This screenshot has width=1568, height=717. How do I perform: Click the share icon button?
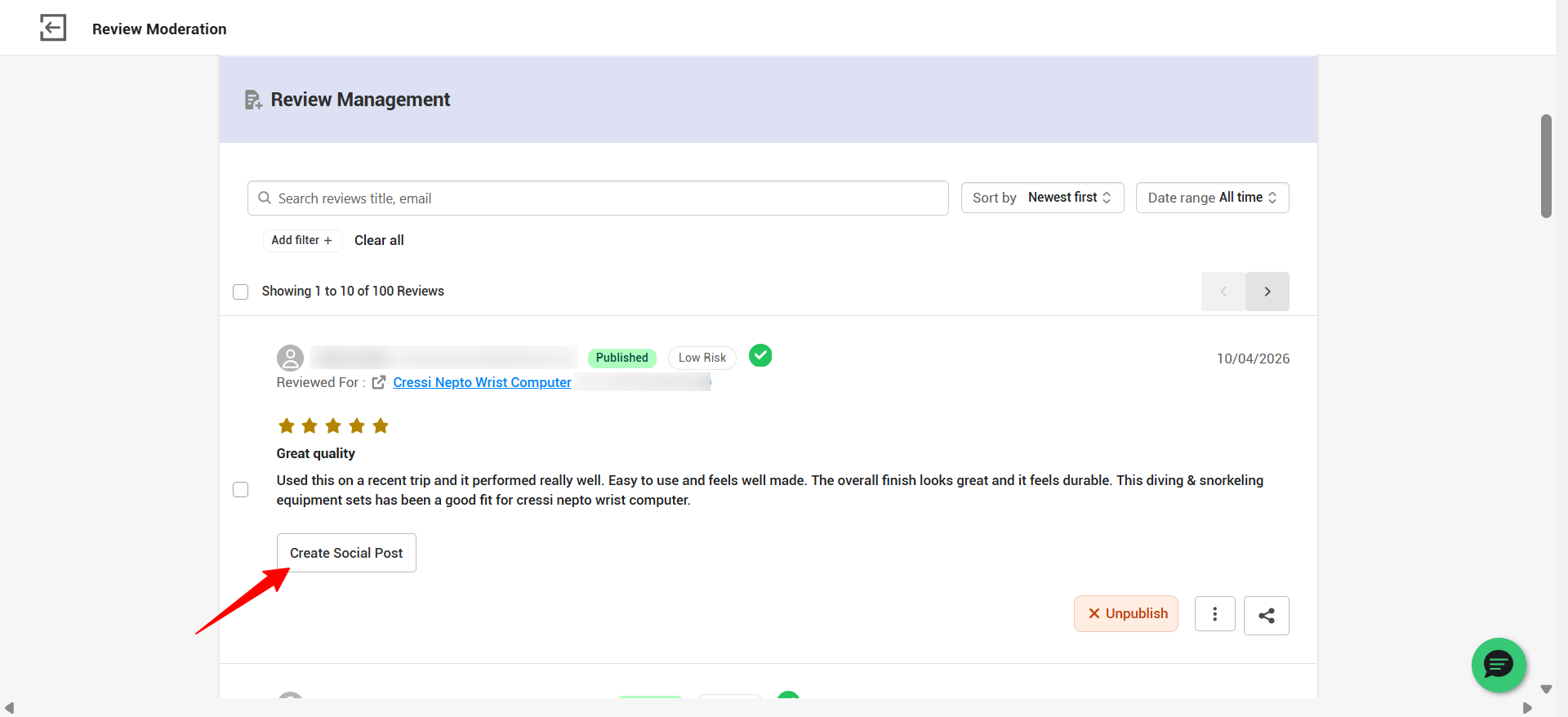coord(1267,616)
